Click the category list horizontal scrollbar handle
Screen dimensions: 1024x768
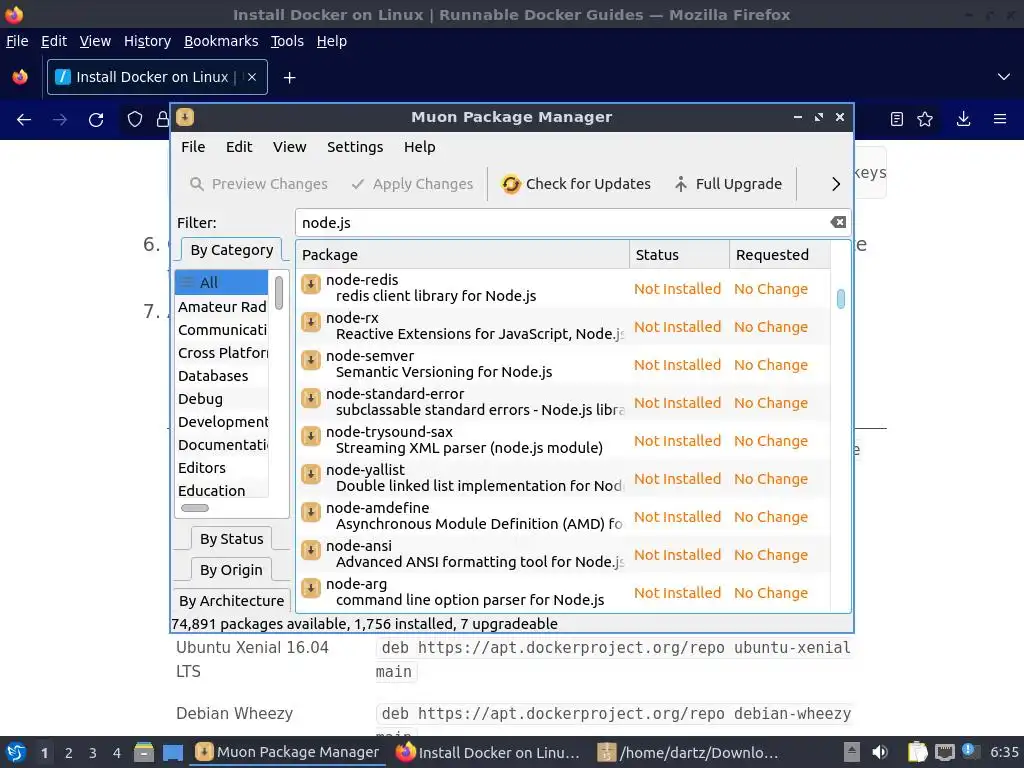[195, 508]
